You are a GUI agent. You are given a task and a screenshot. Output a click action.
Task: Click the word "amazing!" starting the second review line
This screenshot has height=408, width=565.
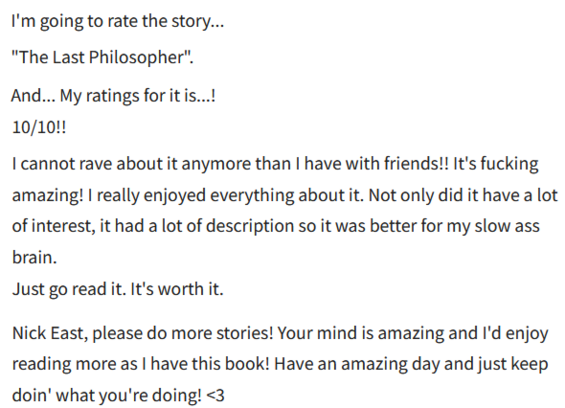coord(48,195)
